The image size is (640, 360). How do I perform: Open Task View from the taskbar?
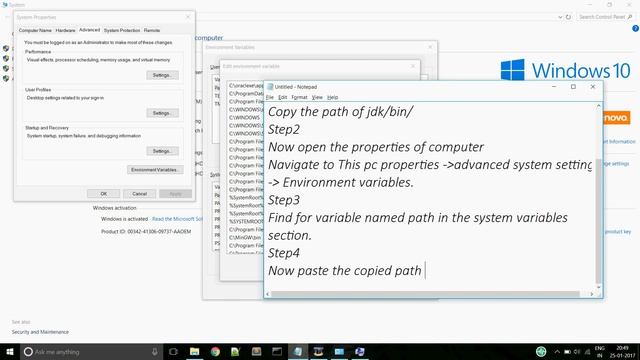coord(173,351)
